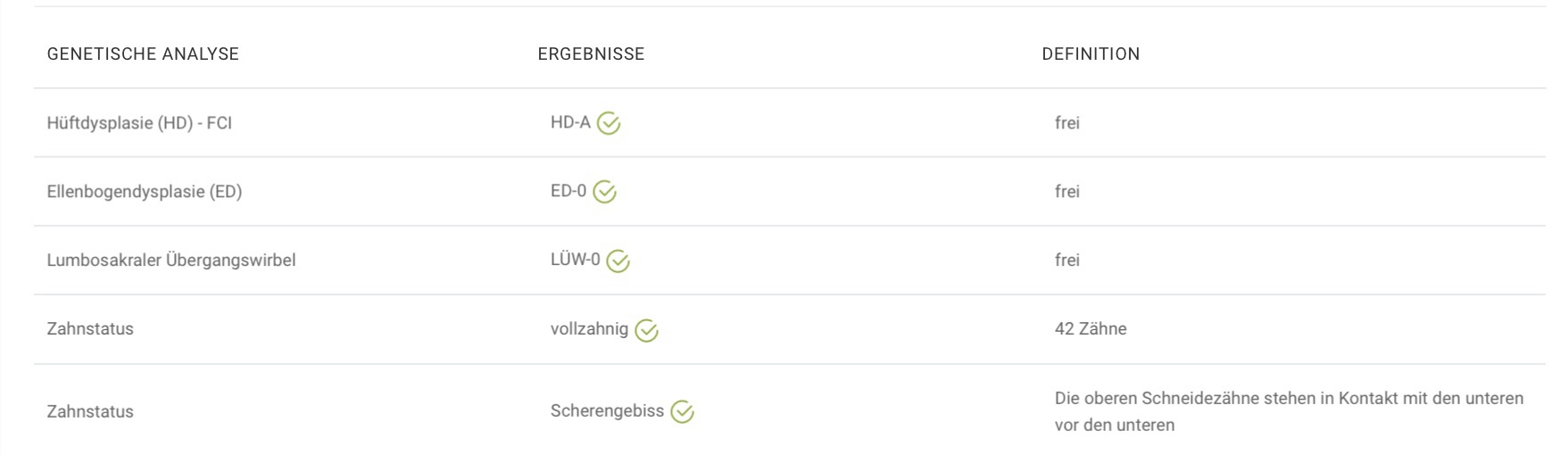Viewport: 1568px width, 455px height.
Task: Click the Ellenbogendysplasie (ED) row label
Action: [x=145, y=192]
